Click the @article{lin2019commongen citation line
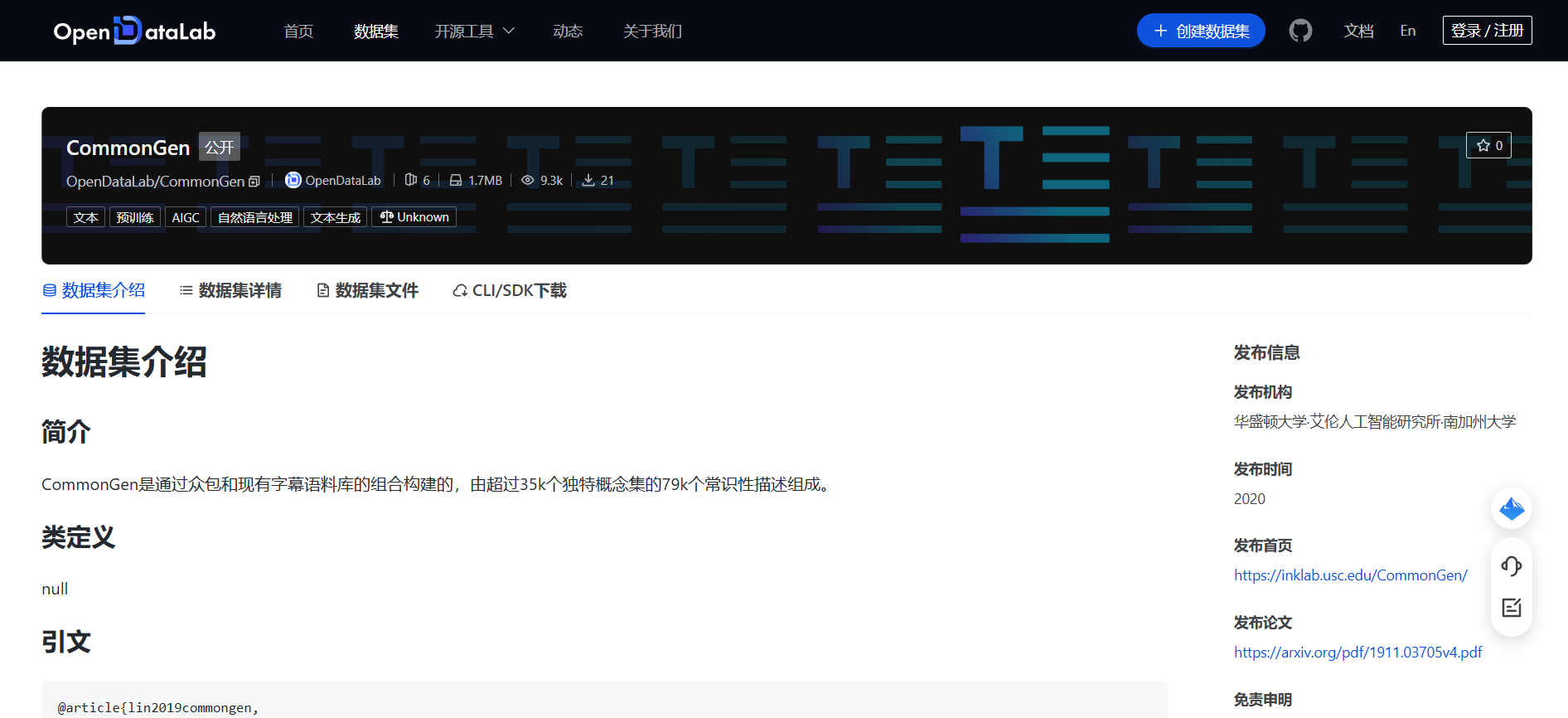The height and width of the screenshot is (718, 1568). (157, 707)
